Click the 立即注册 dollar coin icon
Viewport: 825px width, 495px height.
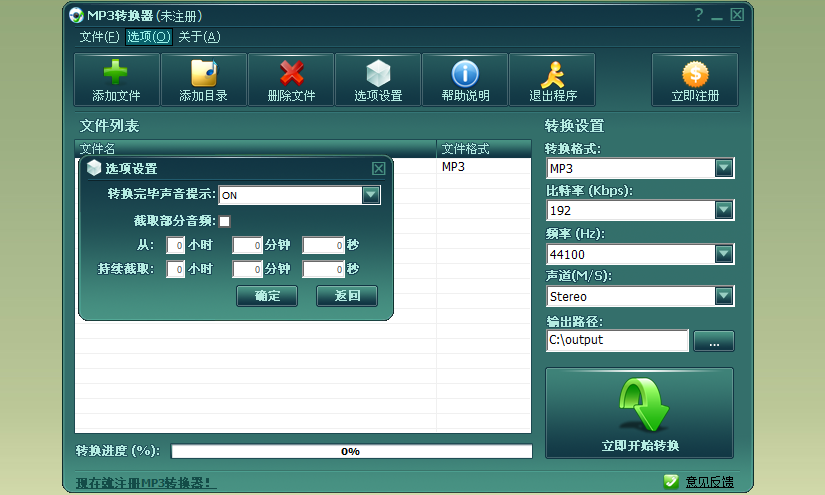(x=695, y=74)
